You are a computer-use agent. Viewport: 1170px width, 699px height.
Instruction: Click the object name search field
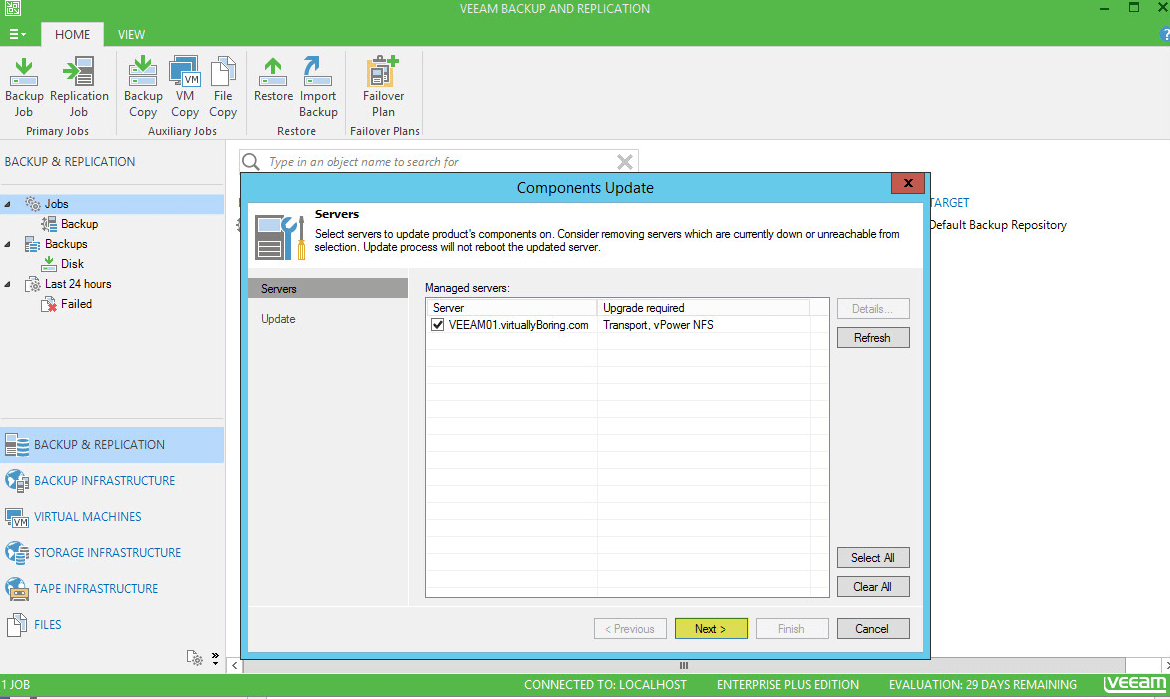point(440,162)
